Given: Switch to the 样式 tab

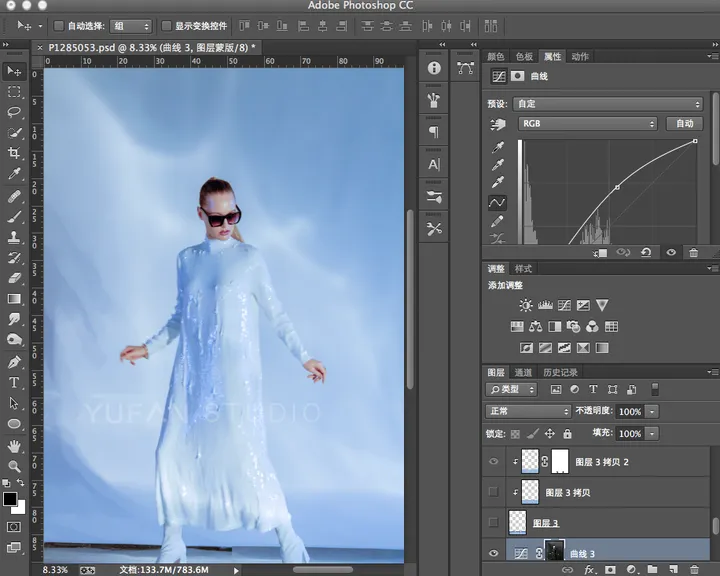Looking at the screenshot, I should pos(523,269).
